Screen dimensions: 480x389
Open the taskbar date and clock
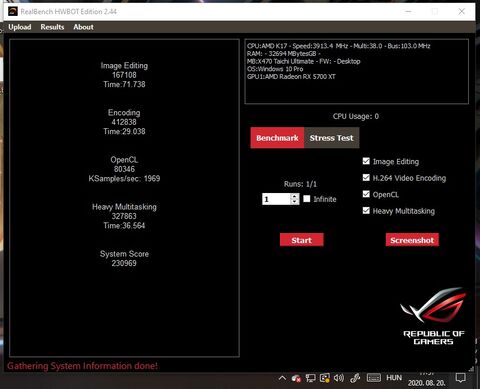(x=427, y=379)
